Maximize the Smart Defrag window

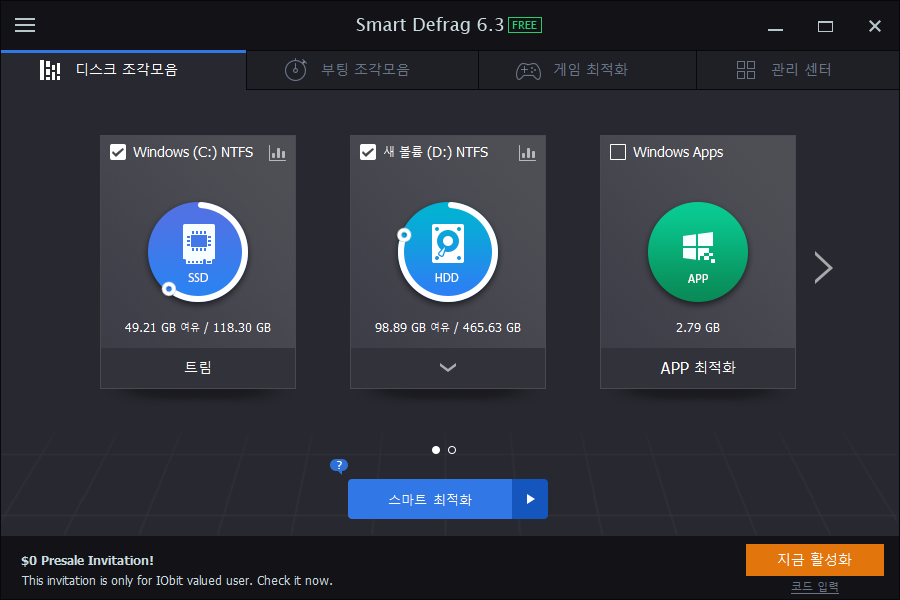[825, 26]
